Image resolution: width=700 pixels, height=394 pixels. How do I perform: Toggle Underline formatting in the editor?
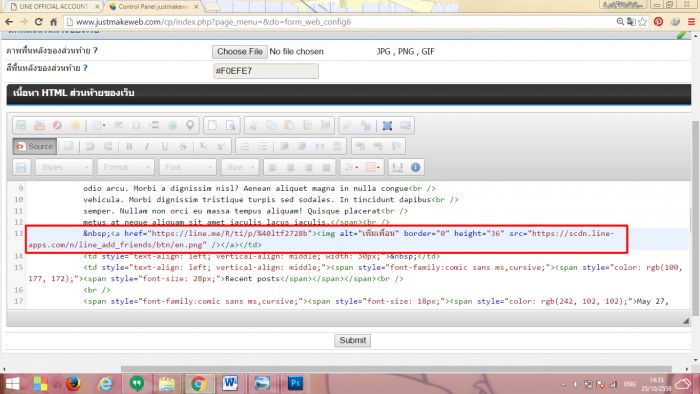[x=165, y=146]
